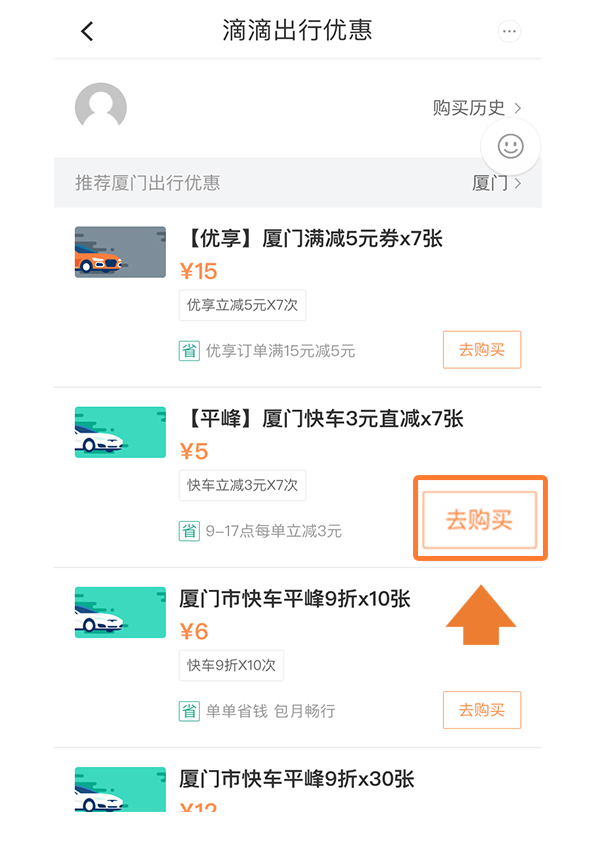This screenshot has width=600, height=854.
Task: Click highlighted 去购买 for 平峰快车3元直减
Action: [480, 520]
